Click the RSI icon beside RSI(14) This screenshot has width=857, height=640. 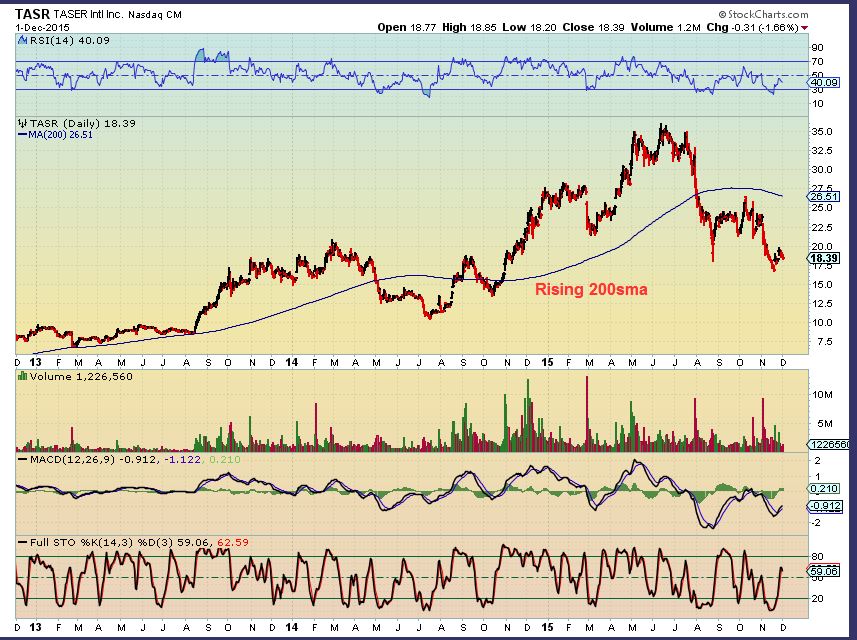(22, 40)
